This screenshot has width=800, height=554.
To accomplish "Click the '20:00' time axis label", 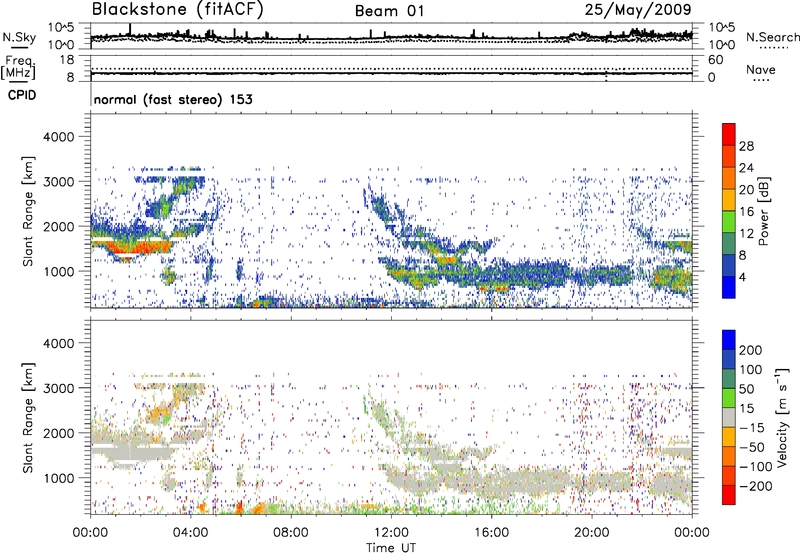I will [x=592, y=533].
